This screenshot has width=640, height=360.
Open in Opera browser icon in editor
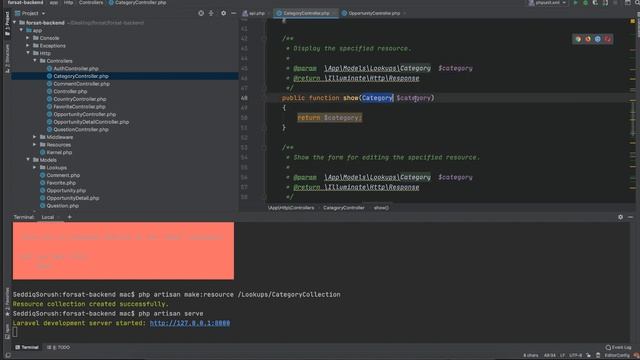607,39
